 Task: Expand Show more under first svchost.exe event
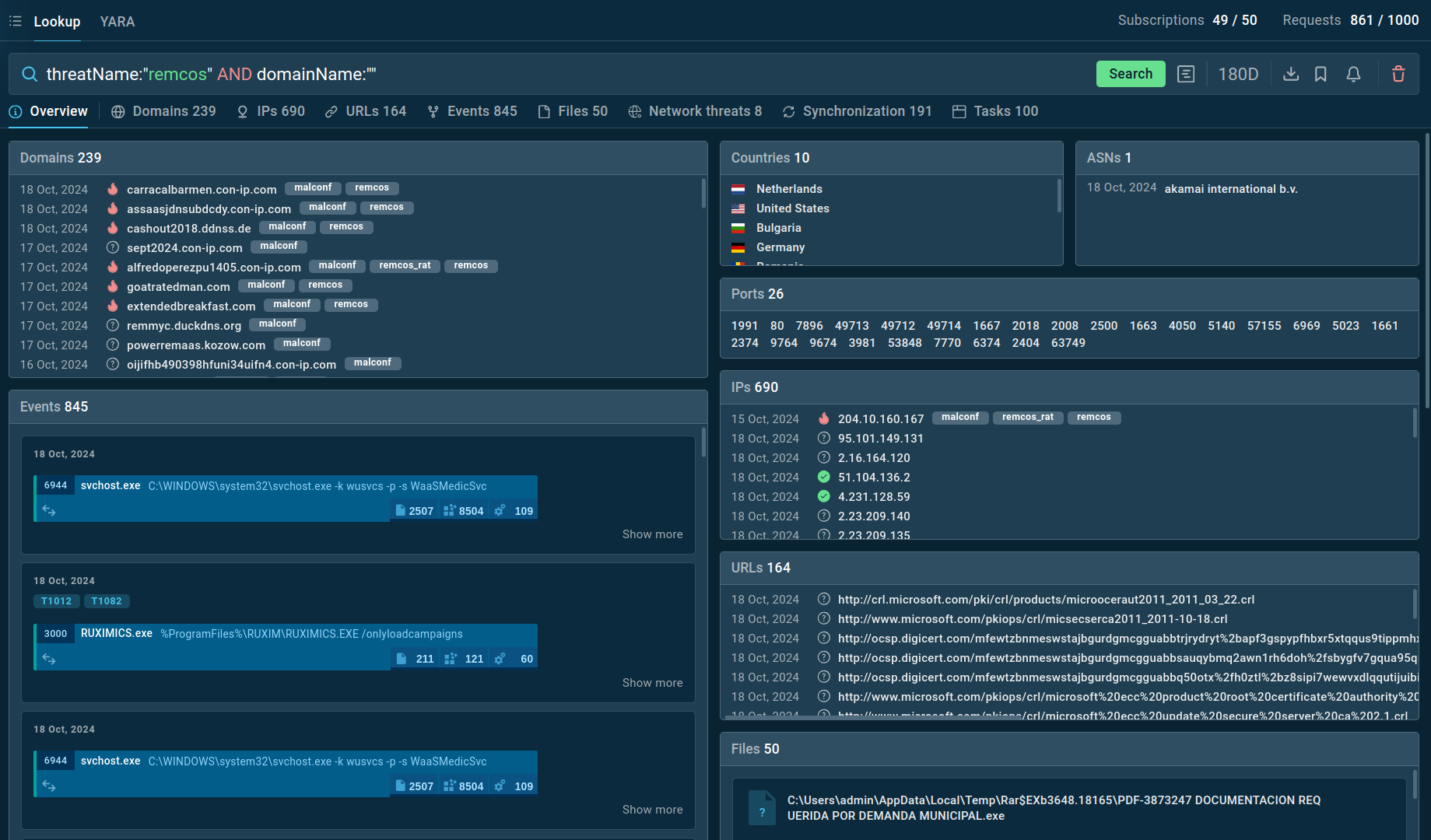coord(652,534)
